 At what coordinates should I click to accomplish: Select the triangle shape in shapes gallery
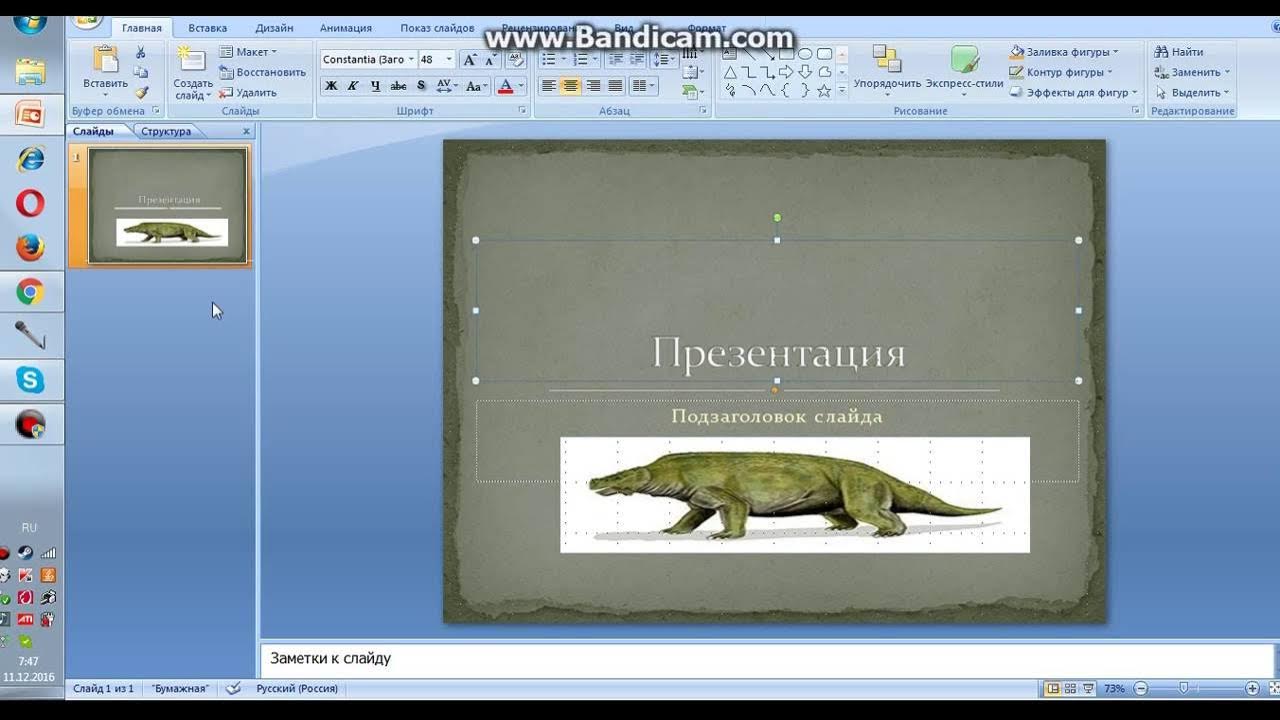pos(730,72)
